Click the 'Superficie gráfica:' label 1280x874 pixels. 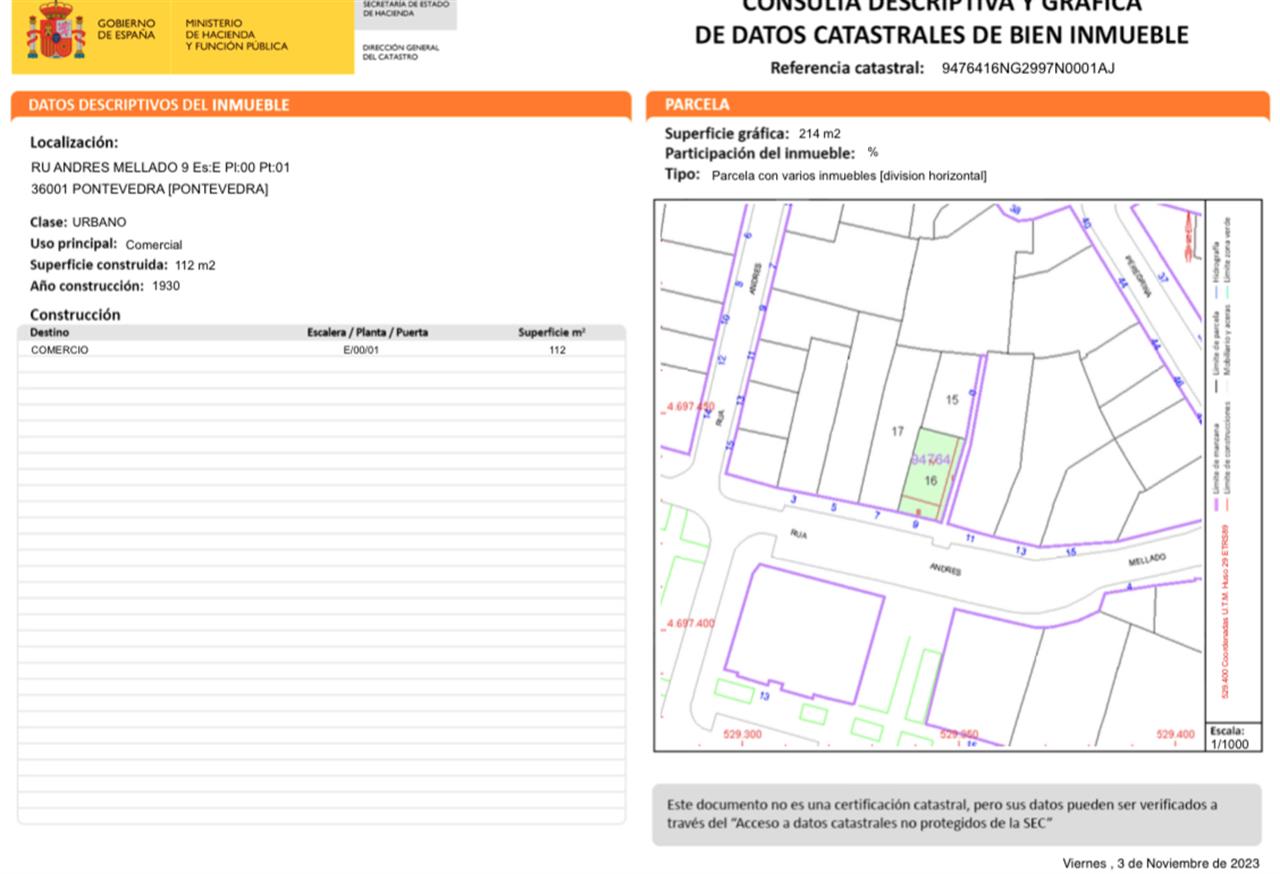pyautogui.click(x=727, y=133)
